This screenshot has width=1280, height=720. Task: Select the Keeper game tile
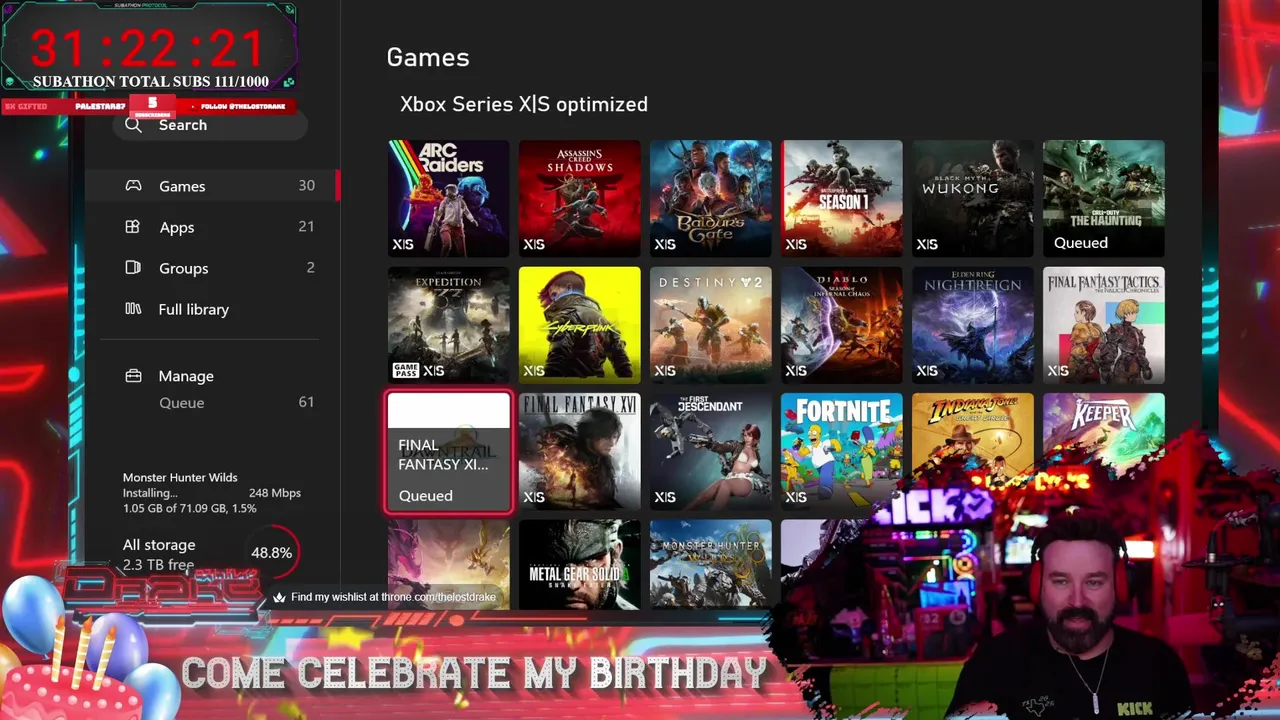coord(1103,430)
